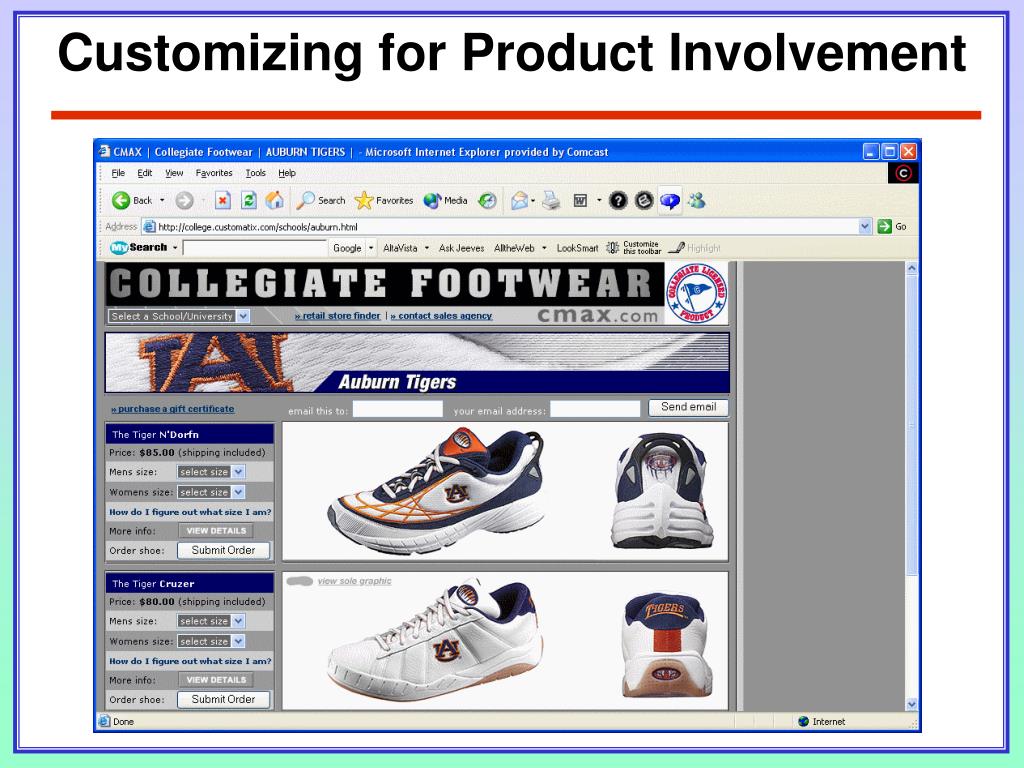Click the Collegiate Licensed Product seal
The width and height of the screenshot is (1024, 768).
coord(697,293)
